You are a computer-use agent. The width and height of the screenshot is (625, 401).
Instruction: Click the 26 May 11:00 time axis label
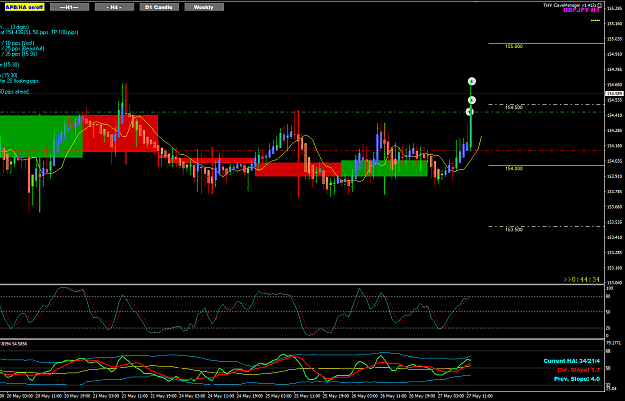tap(393, 396)
